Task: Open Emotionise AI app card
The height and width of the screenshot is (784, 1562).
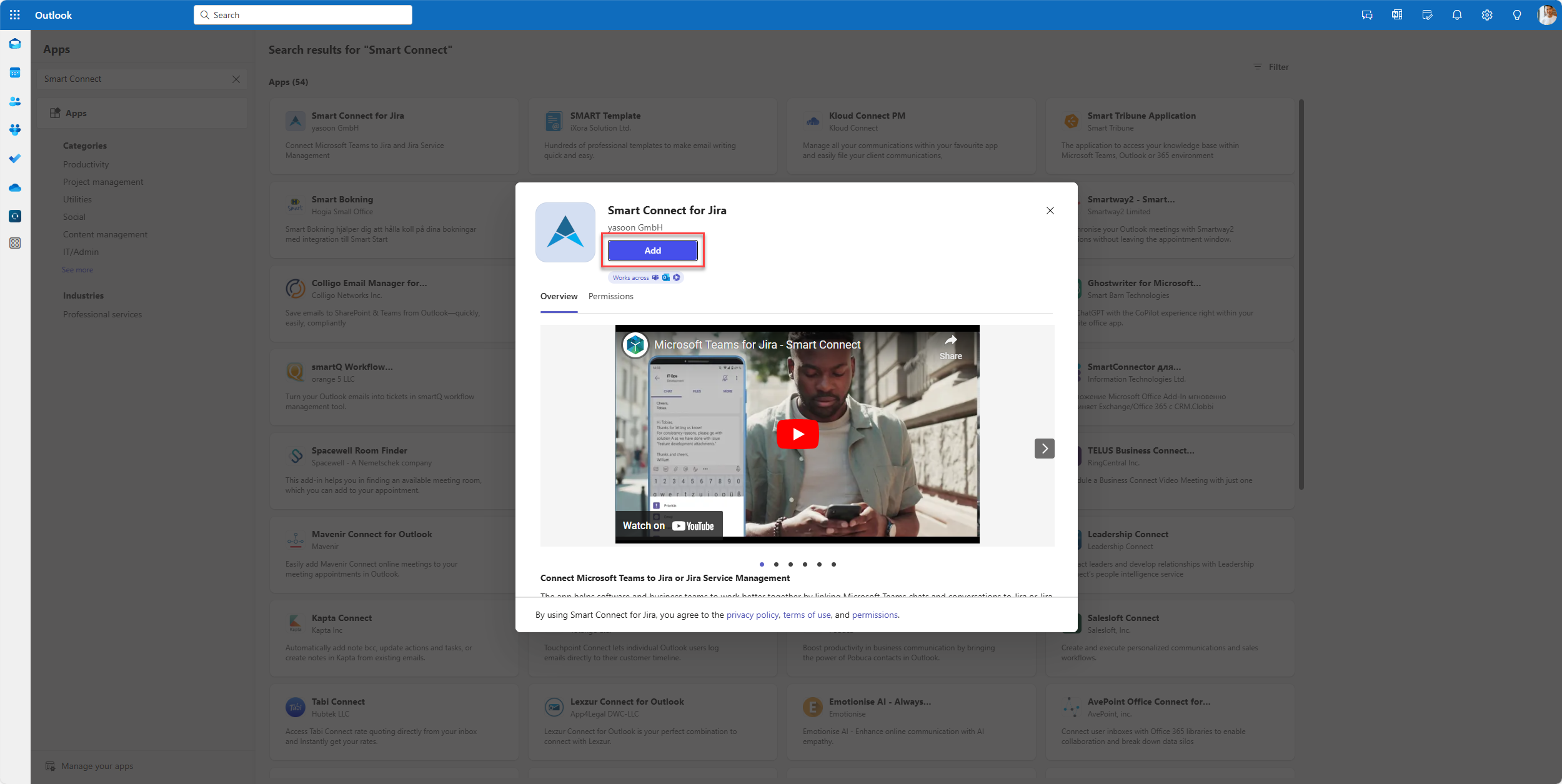Action: [x=912, y=722]
